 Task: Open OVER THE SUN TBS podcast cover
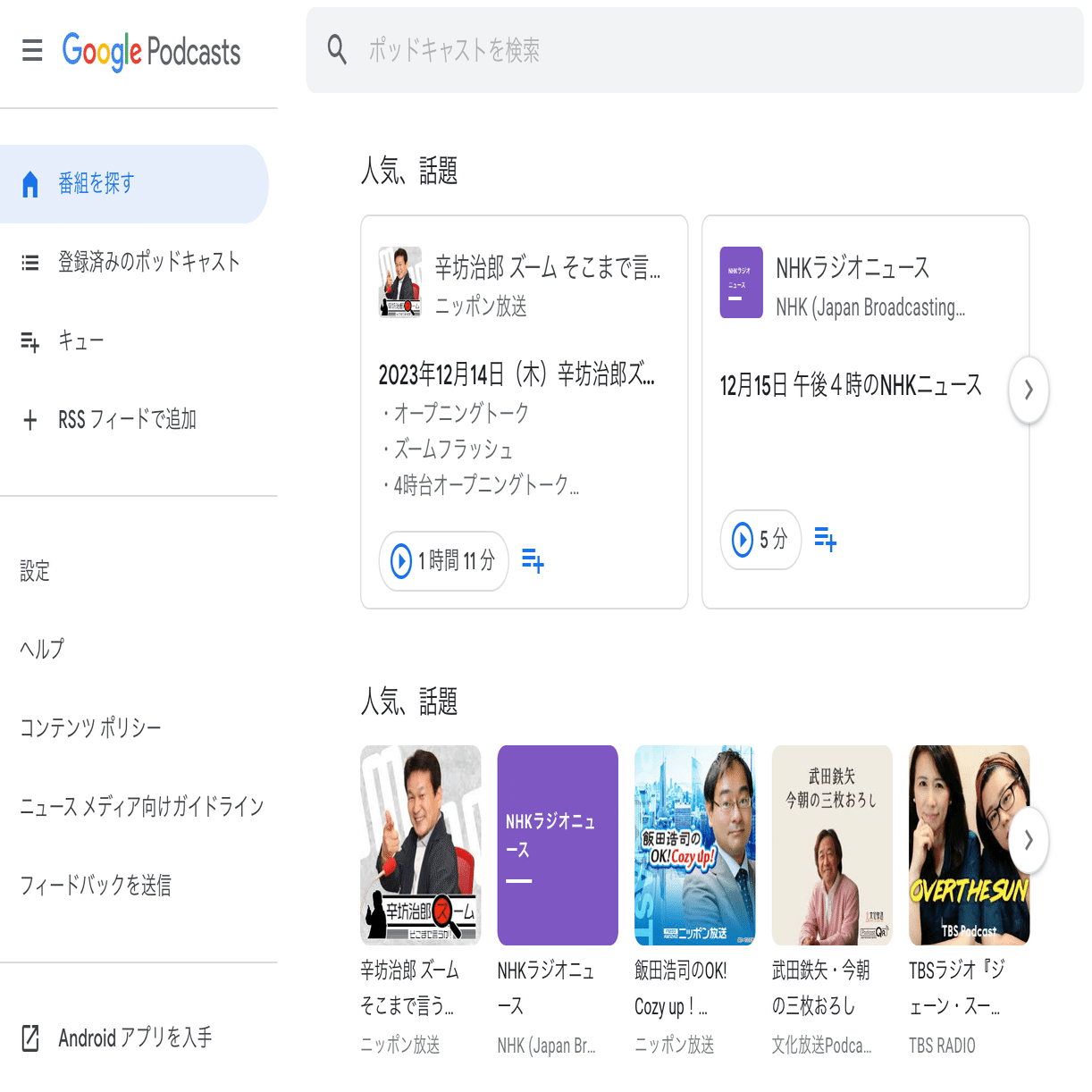(970, 845)
